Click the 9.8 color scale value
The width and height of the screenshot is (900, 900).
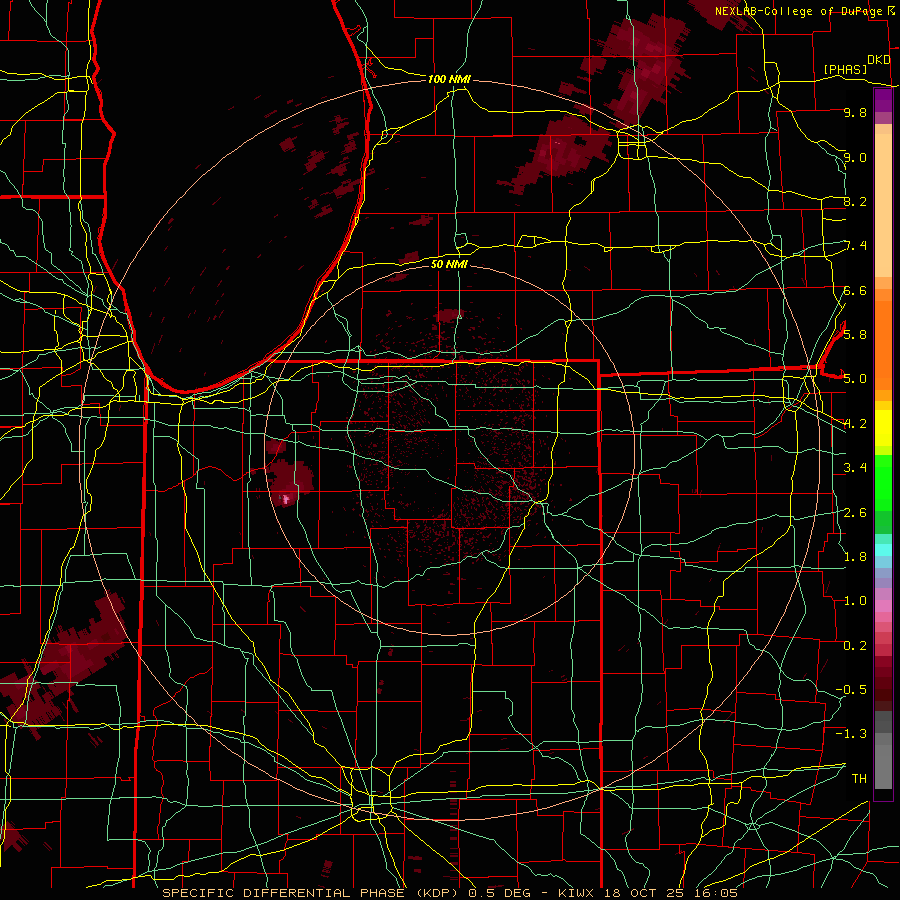(x=855, y=112)
